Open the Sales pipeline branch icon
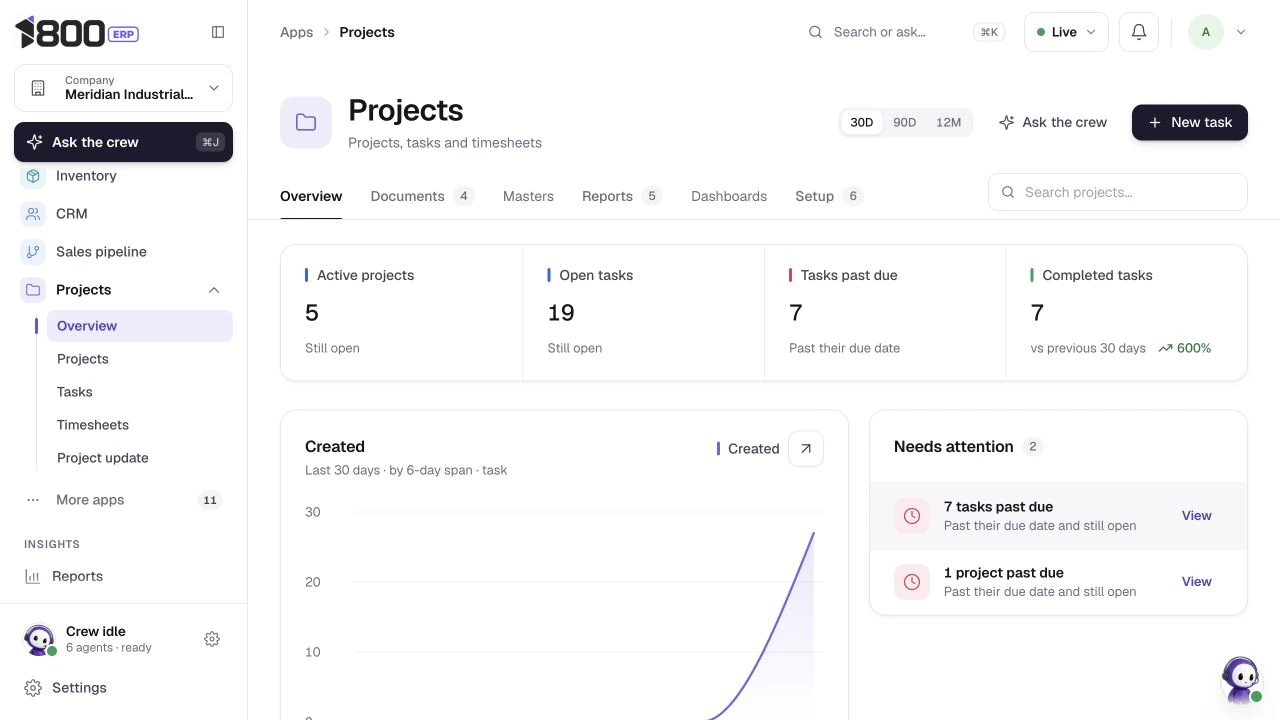This screenshot has width=1280, height=720. (x=33, y=252)
